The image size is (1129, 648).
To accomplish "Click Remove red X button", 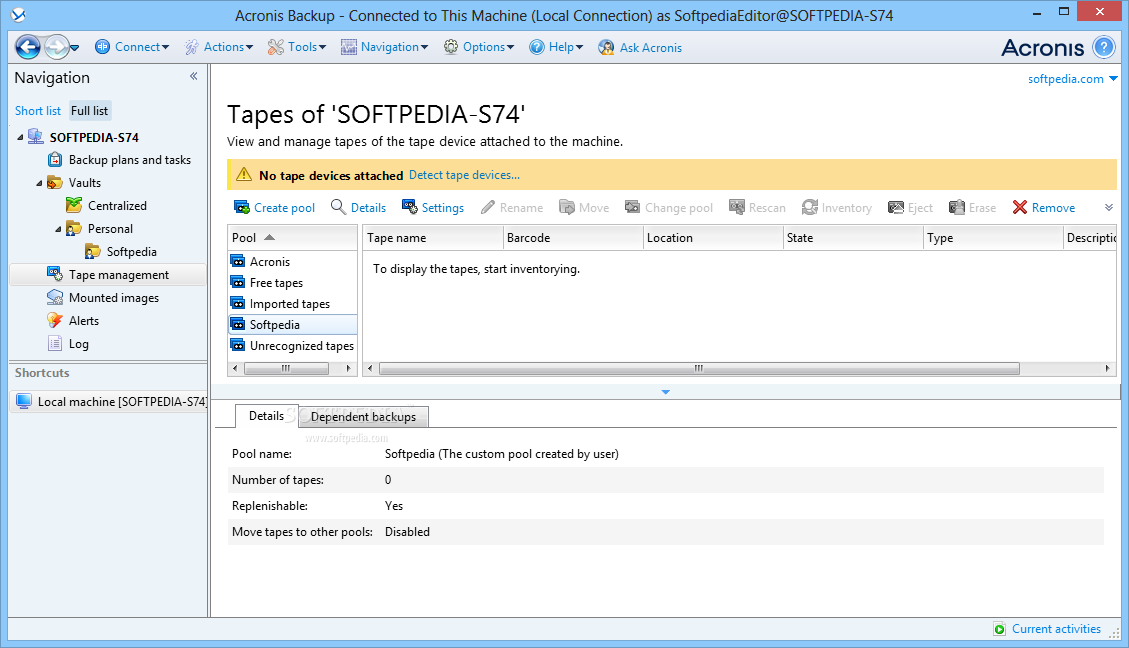I will (1043, 207).
